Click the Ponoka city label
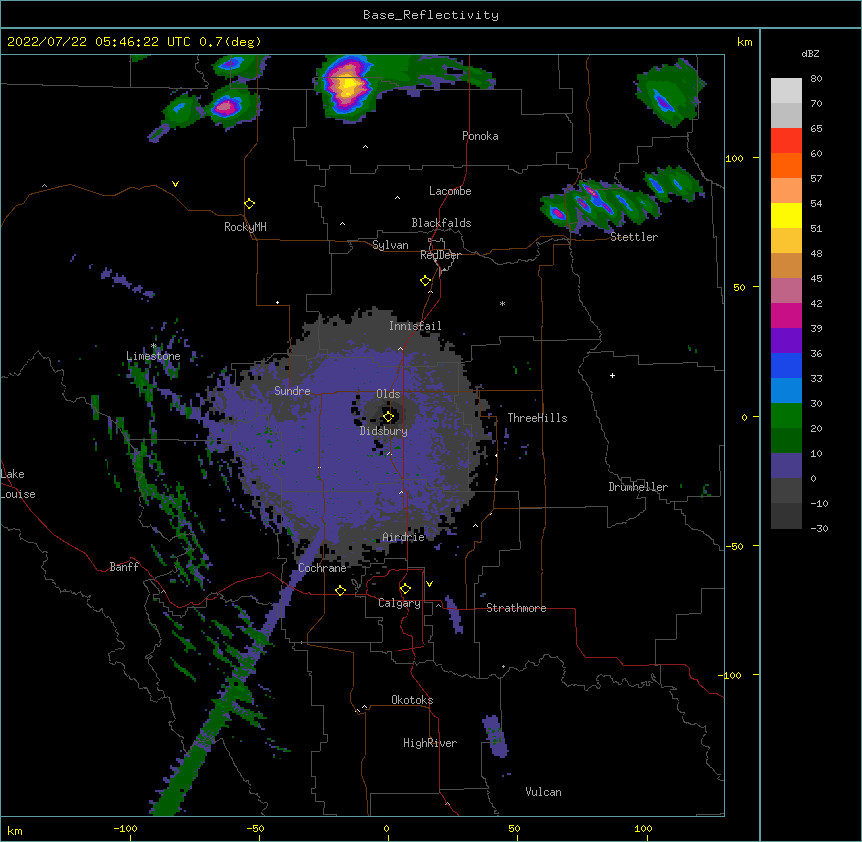The width and height of the screenshot is (862, 842). [480, 136]
